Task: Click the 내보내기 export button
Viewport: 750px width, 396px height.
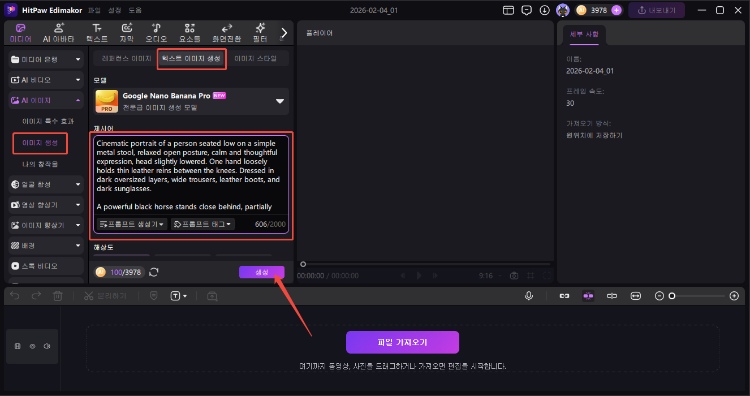Action: pyautogui.click(x=656, y=10)
